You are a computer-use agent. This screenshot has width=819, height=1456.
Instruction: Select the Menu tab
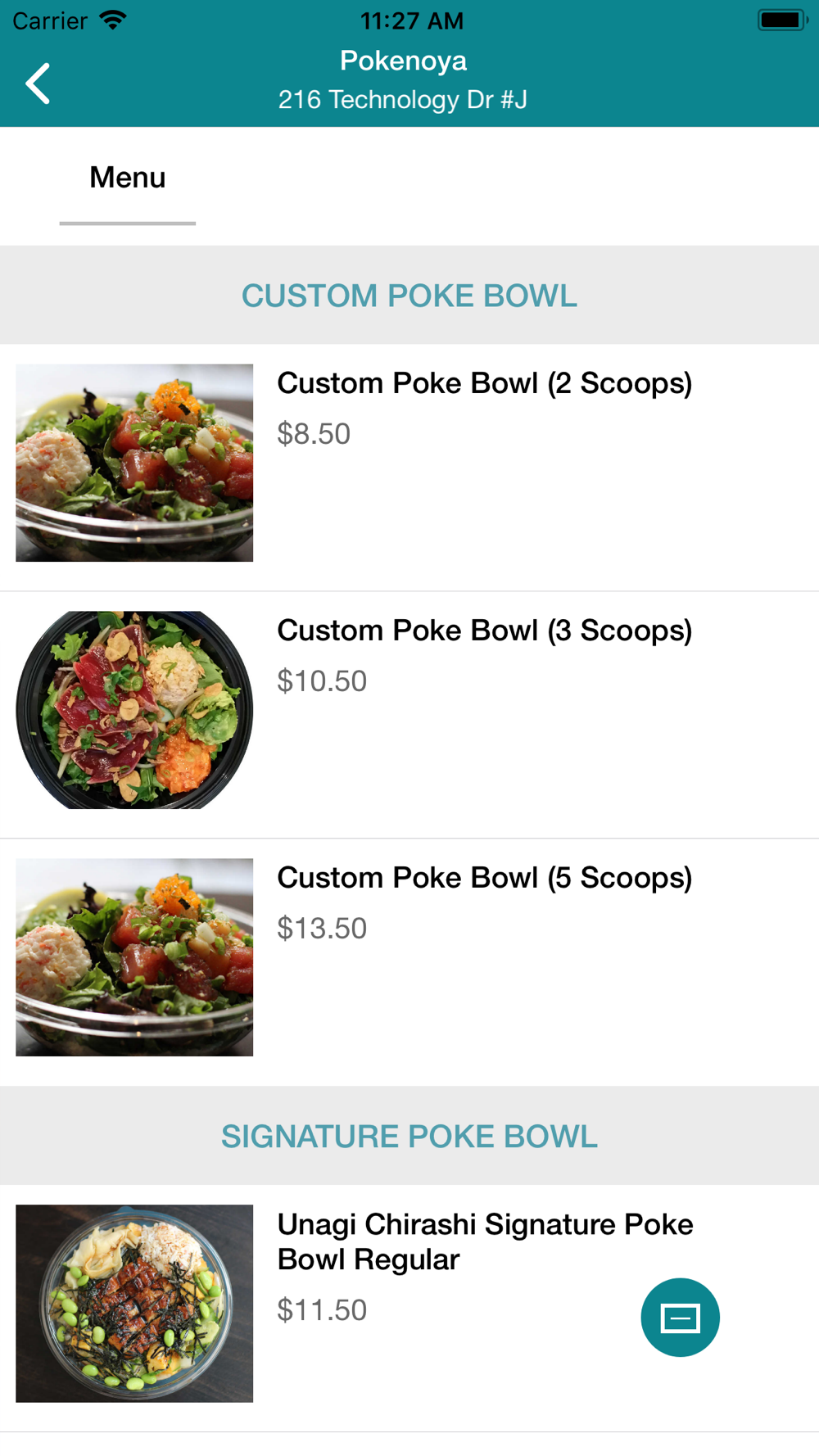[128, 178]
